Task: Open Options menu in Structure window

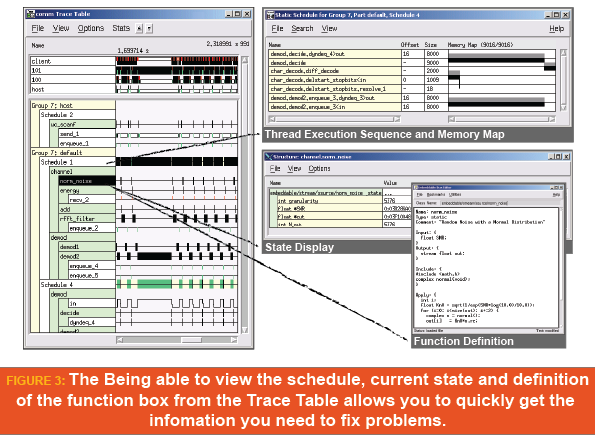Action: [x=319, y=168]
